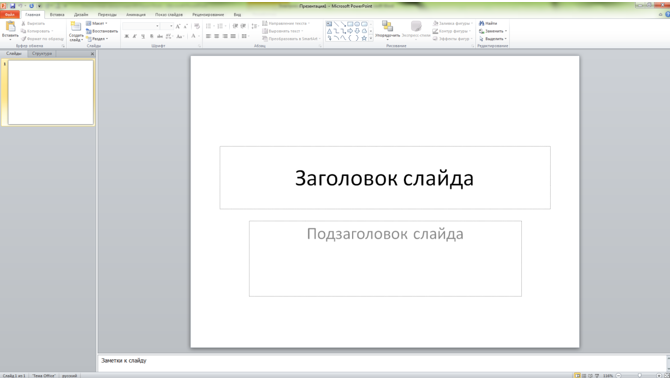Image resolution: width=670 pixels, height=378 pixels.
Task: Click Восстановить reset slide button
Action: click(102, 31)
